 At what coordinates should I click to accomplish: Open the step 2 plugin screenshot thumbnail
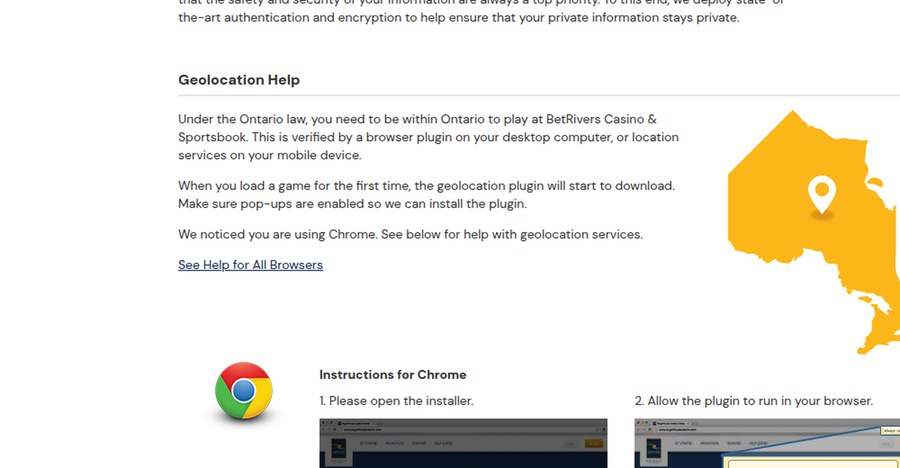tap(767, 443)
